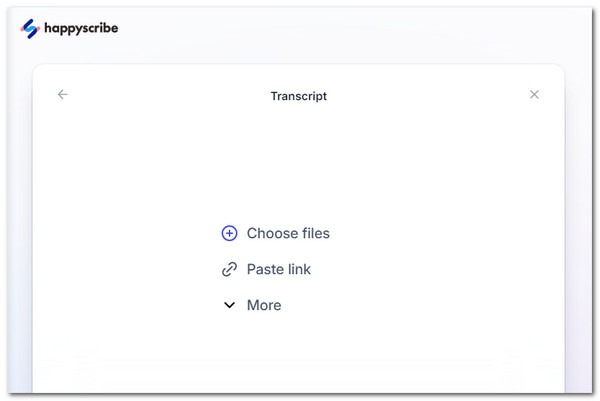Select the Choose files option

pyautogui.click(x=276, y=233)
